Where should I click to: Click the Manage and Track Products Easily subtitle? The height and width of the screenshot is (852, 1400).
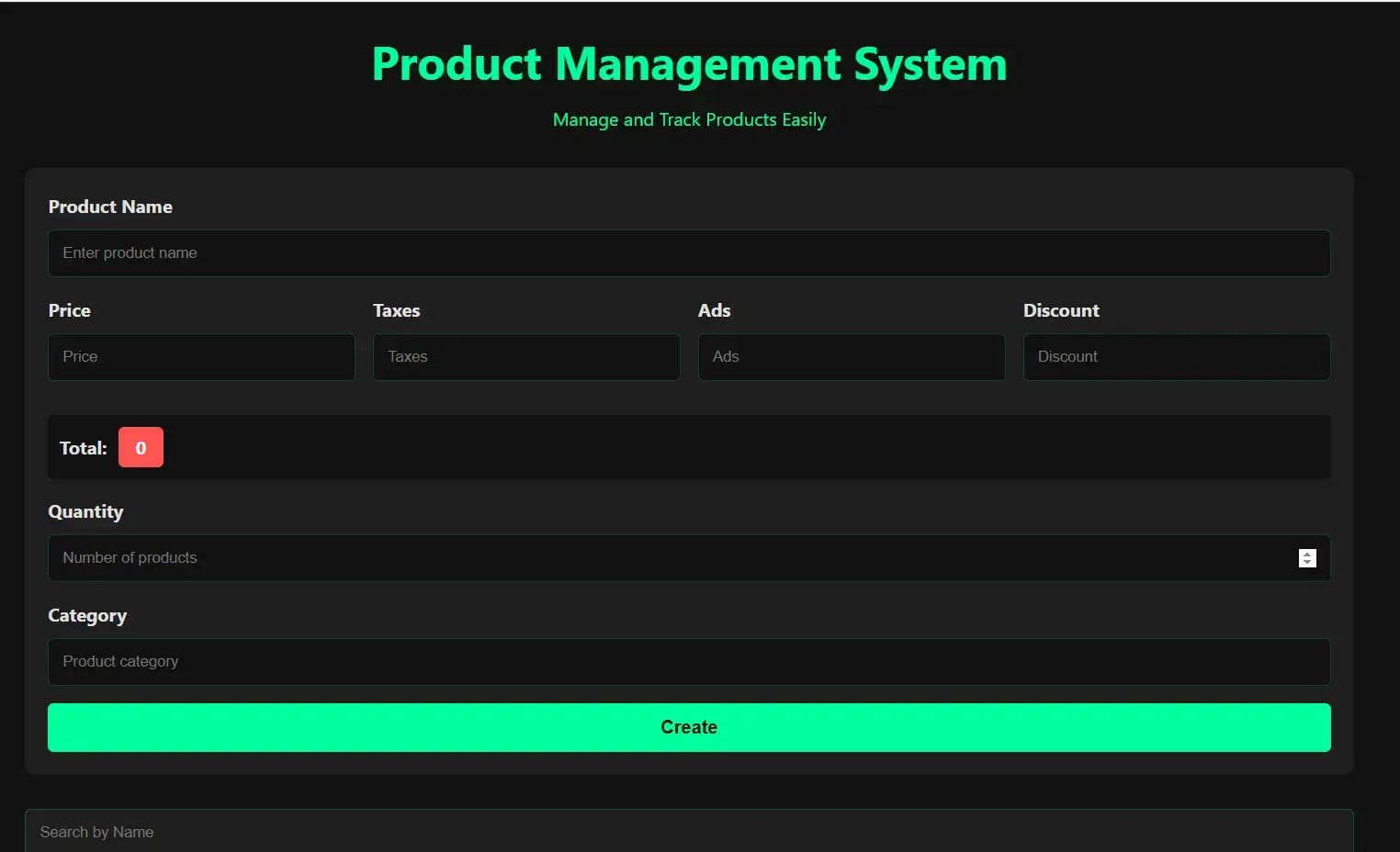(689, 120)
